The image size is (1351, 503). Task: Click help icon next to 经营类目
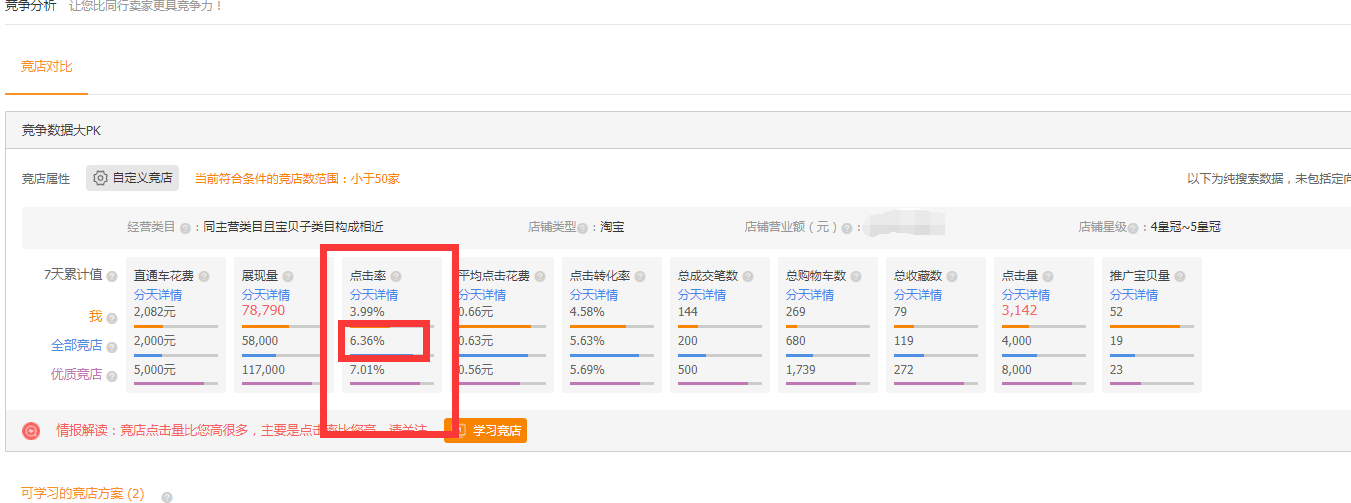tap(185, 228)
